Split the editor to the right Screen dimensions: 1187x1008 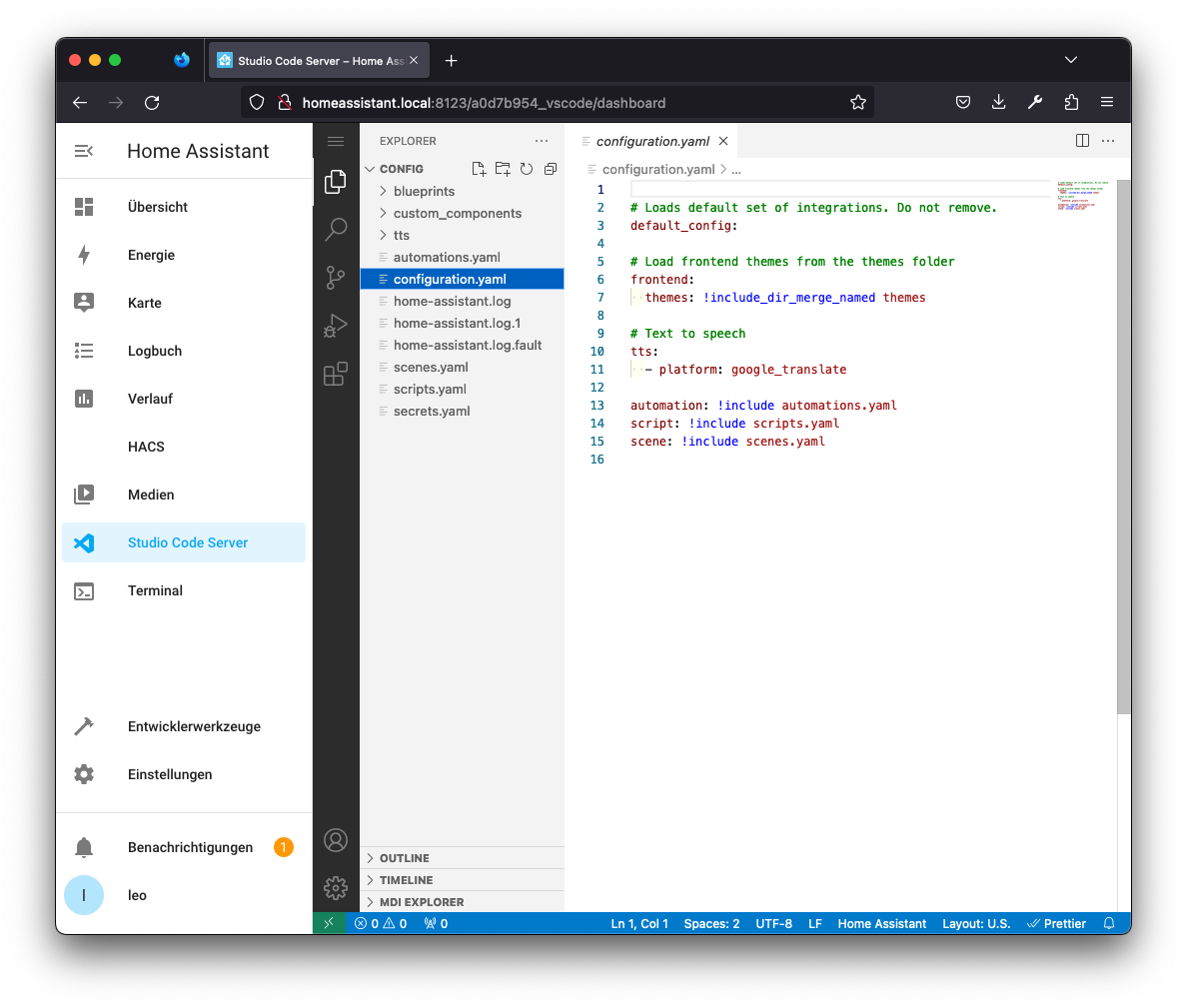click(x=1082, y=141)
